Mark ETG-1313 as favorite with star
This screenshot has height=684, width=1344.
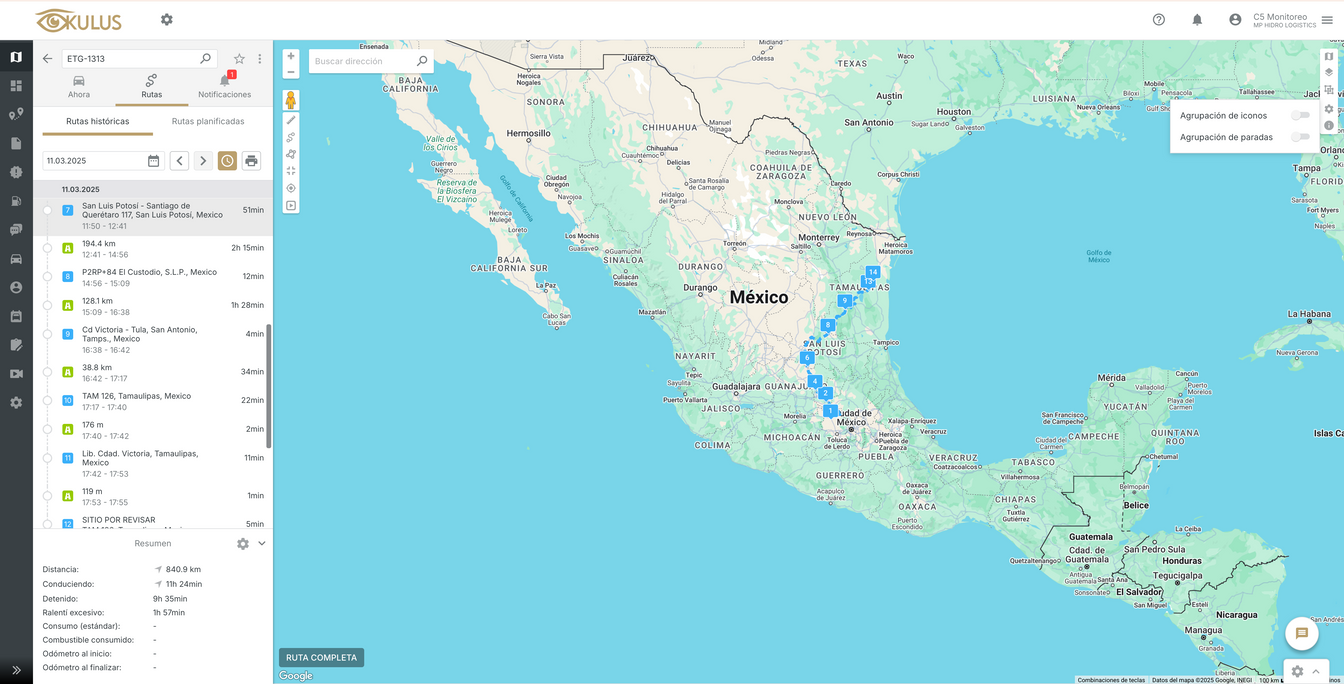click(x=239, y=59)
